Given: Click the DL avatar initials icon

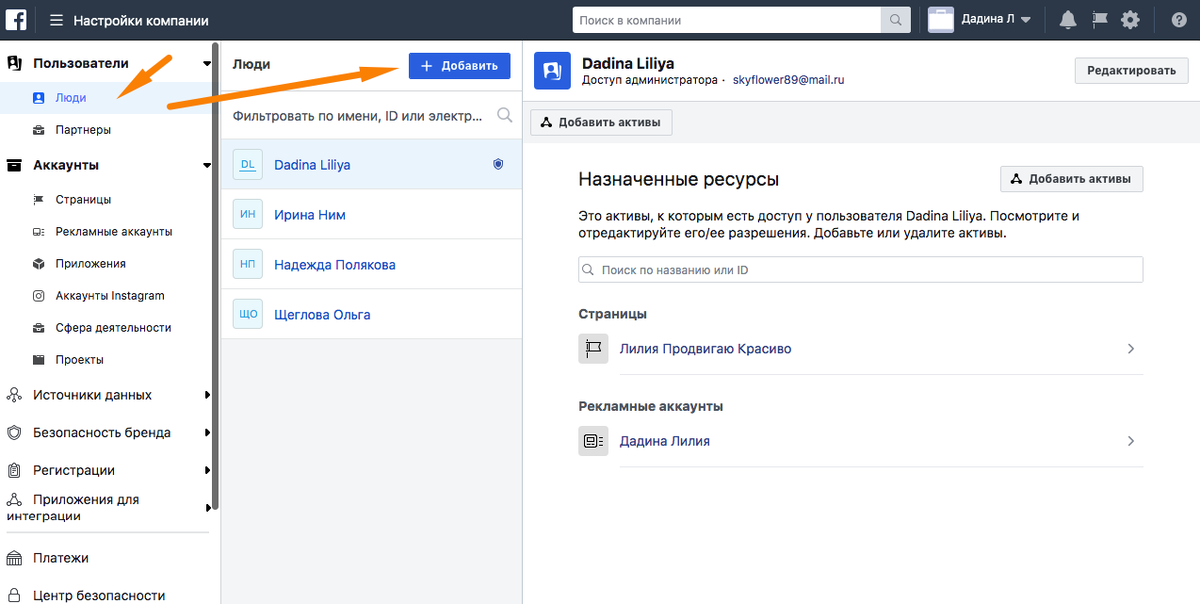Looking at the screenshot, I should coord(247,165).
